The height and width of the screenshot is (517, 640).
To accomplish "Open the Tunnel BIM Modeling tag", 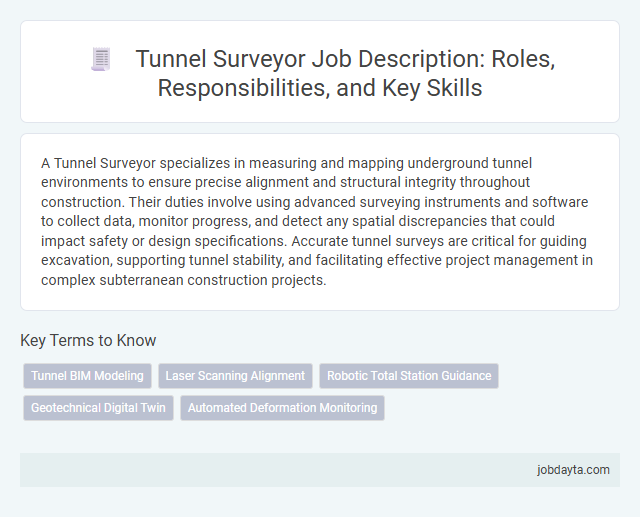I will coord(87,376).
